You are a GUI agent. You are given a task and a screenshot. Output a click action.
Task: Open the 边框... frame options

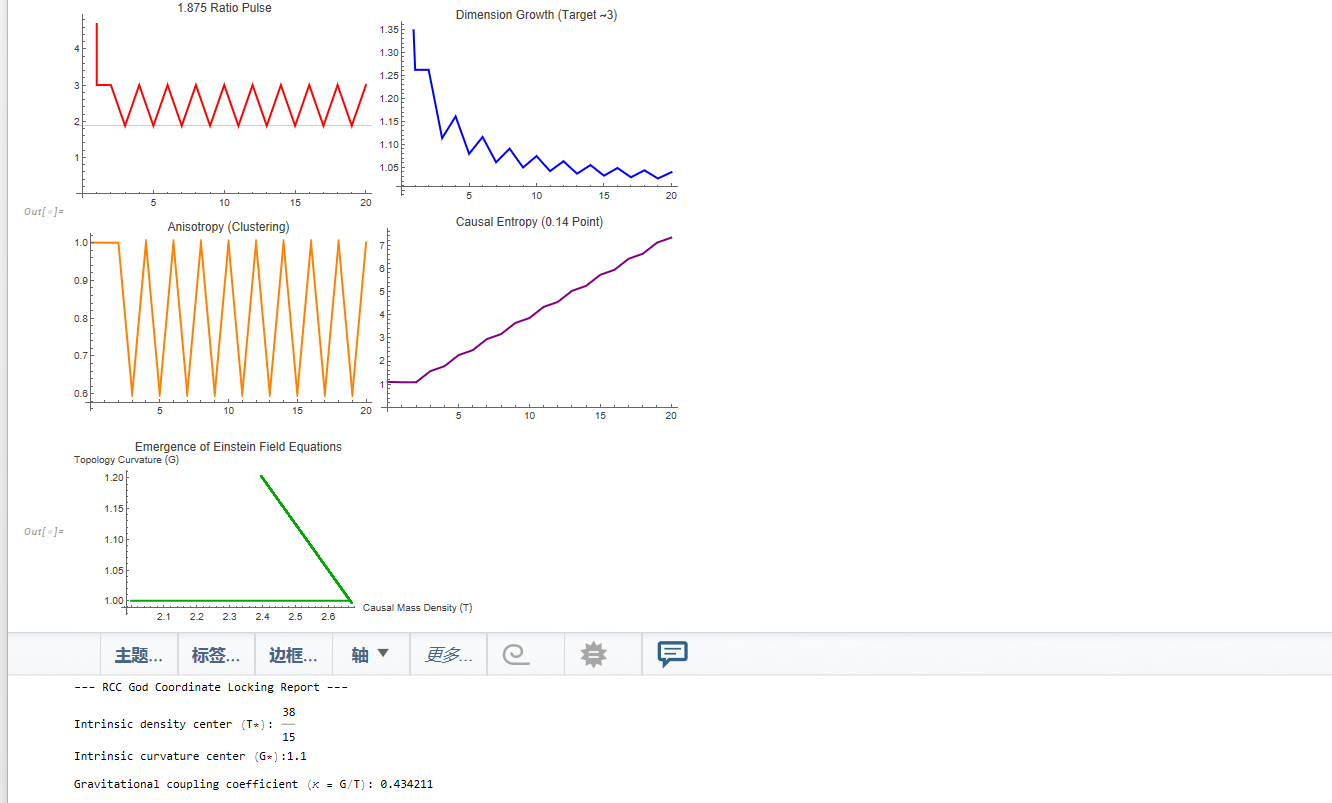293,655
